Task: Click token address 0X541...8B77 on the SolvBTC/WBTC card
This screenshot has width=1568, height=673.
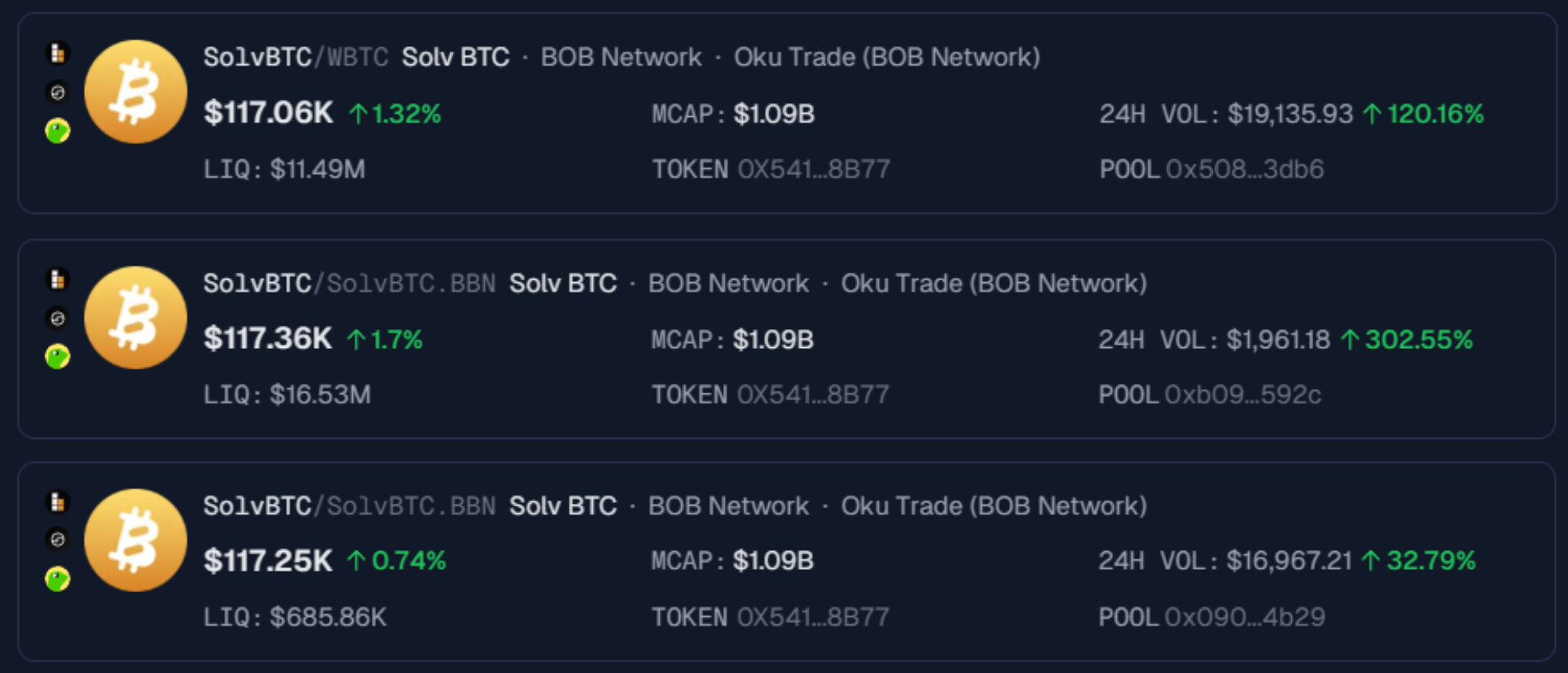Action: point(813,169)
